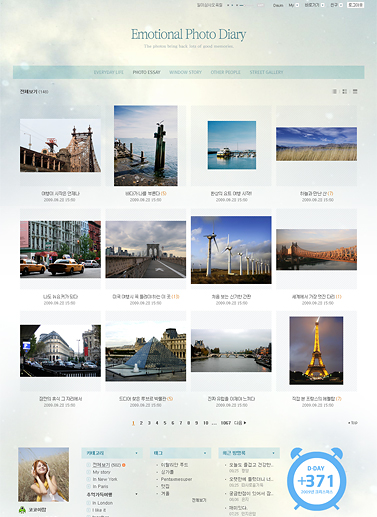Click the circle icon beside In London
The height and width of the screenshot is (517, 377).
coord(88,503)
